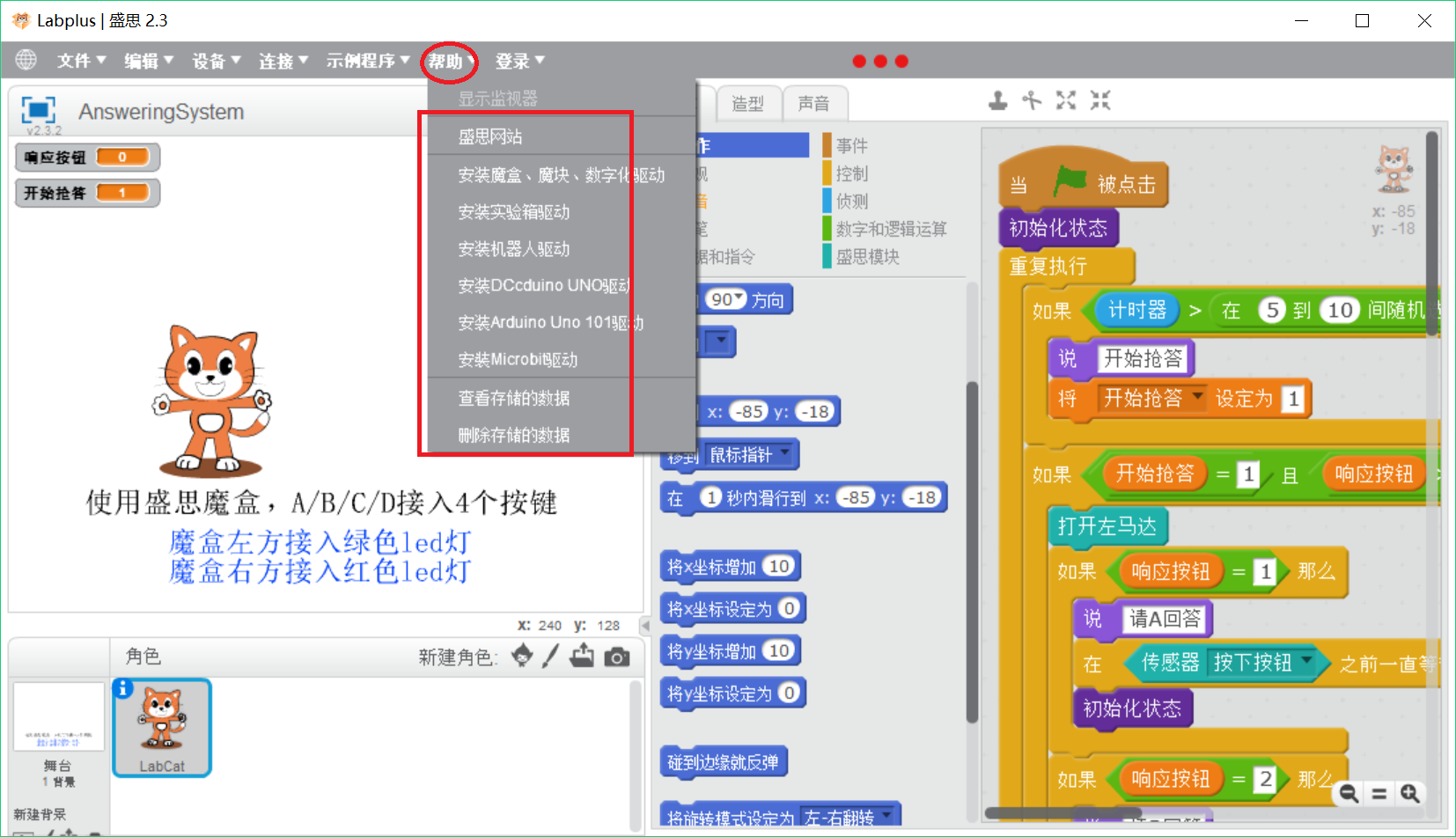This screenshot has width=1456, height=837.
Task: Expand the 连接 menu
Action: [x=283, y=61]
